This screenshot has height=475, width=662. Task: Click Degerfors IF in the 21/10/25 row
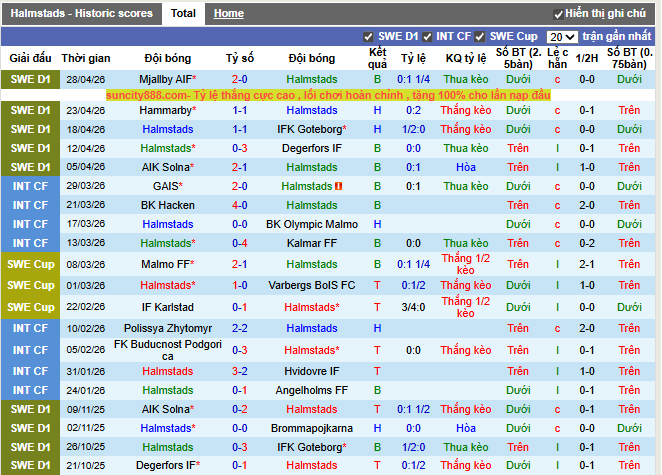pos(168,465)
